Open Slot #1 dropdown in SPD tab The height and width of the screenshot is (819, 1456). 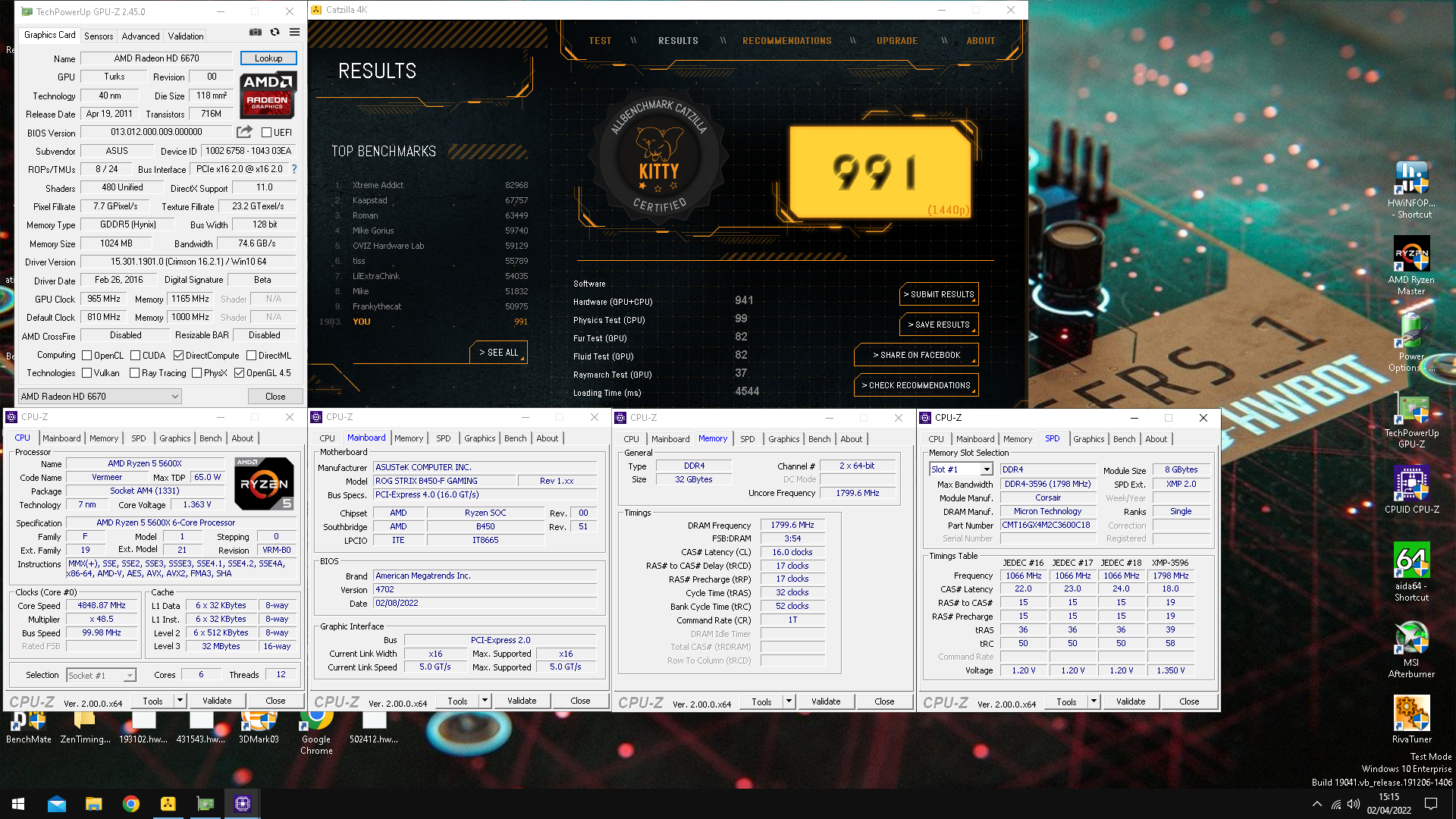coord(961,469)
